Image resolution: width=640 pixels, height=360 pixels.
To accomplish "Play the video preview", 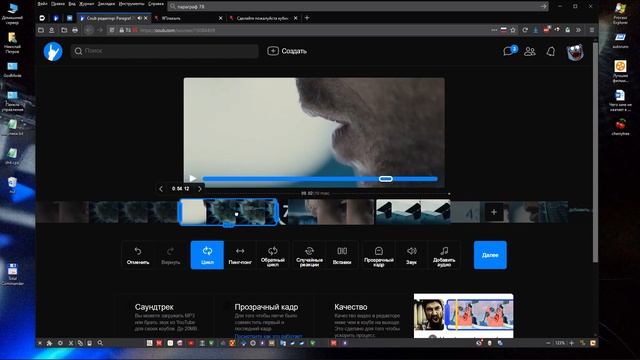I will tap(193, 178).
